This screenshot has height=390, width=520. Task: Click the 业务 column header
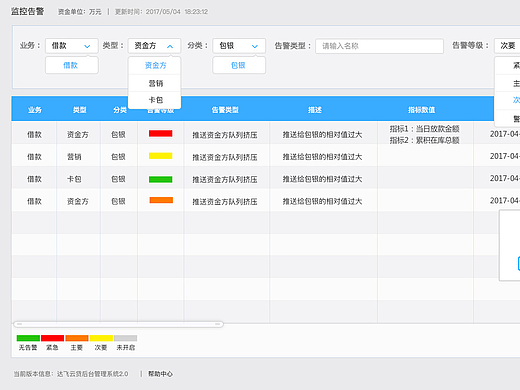[x=35, y=110]
